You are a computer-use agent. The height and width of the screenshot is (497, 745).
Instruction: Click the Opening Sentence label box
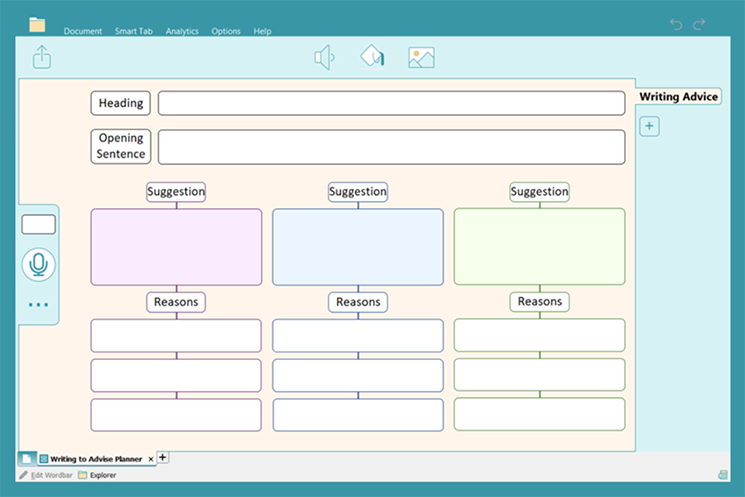121,146
